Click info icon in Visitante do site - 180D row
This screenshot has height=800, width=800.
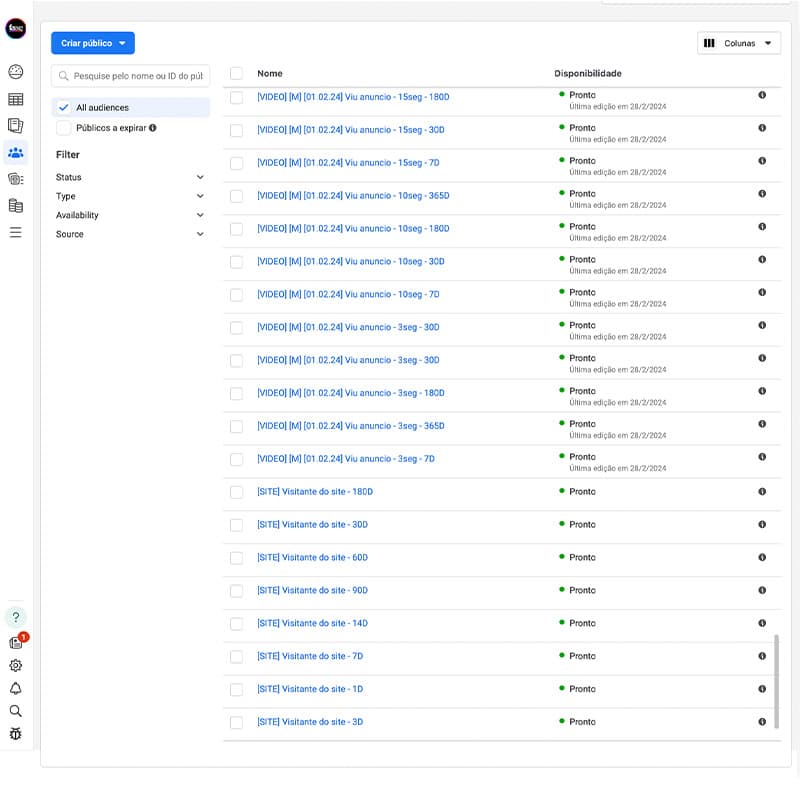[762, 491]
